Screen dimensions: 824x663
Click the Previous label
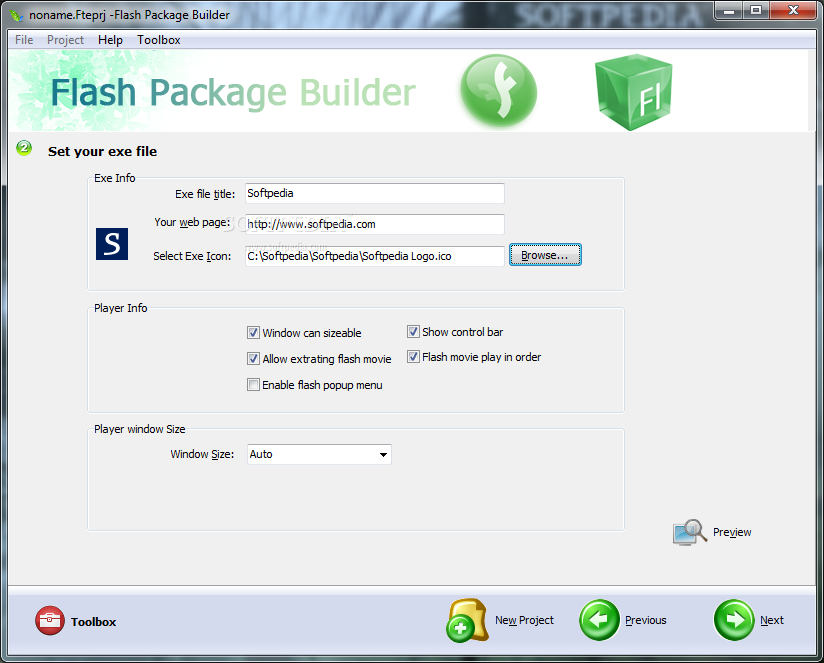[645, 620]
